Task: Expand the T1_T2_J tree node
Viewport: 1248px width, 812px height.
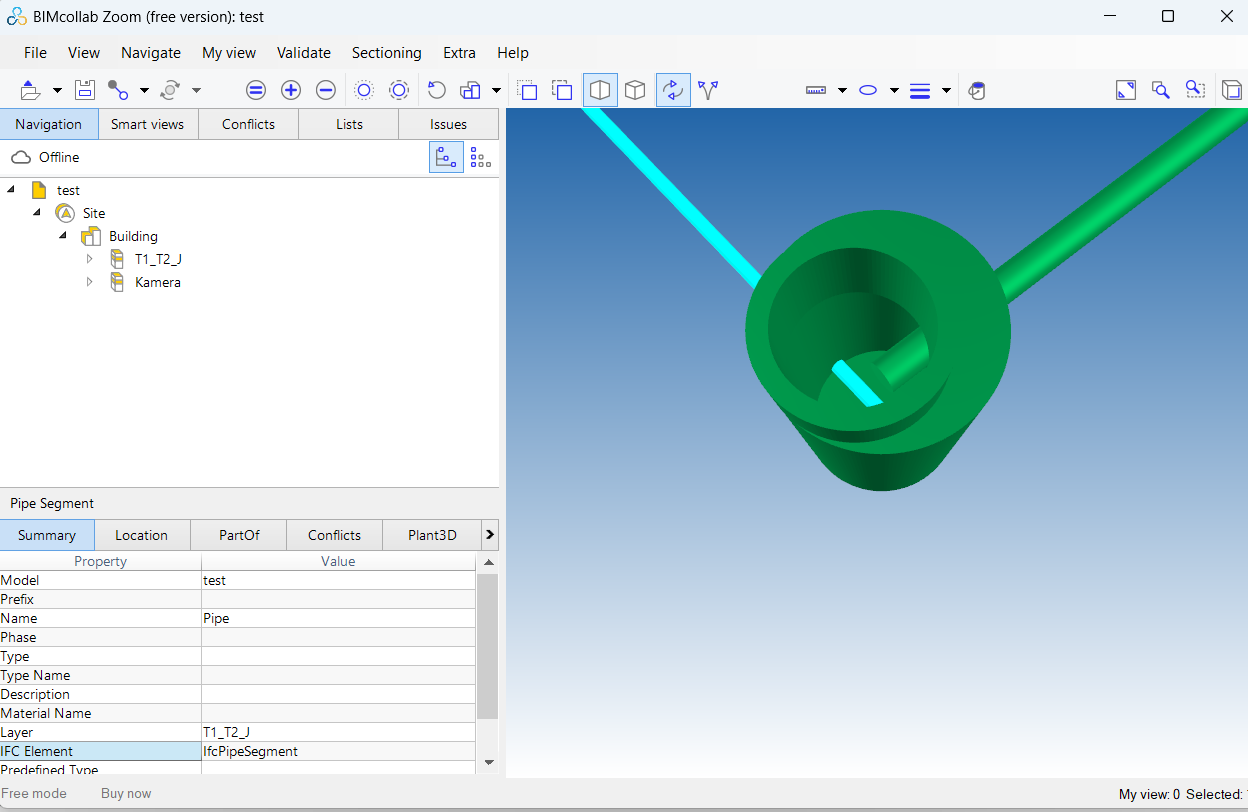Action: 89,259
